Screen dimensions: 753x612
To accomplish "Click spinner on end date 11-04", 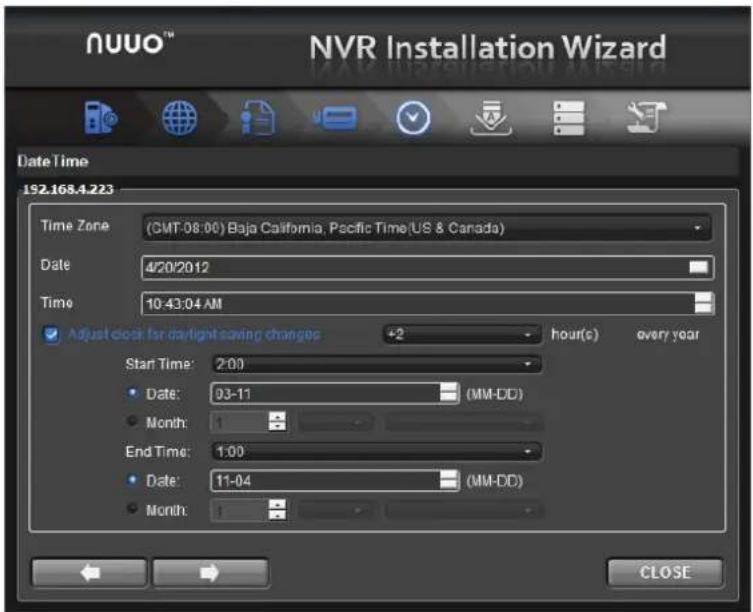I will pyautogui.click(x=449, y=480).
